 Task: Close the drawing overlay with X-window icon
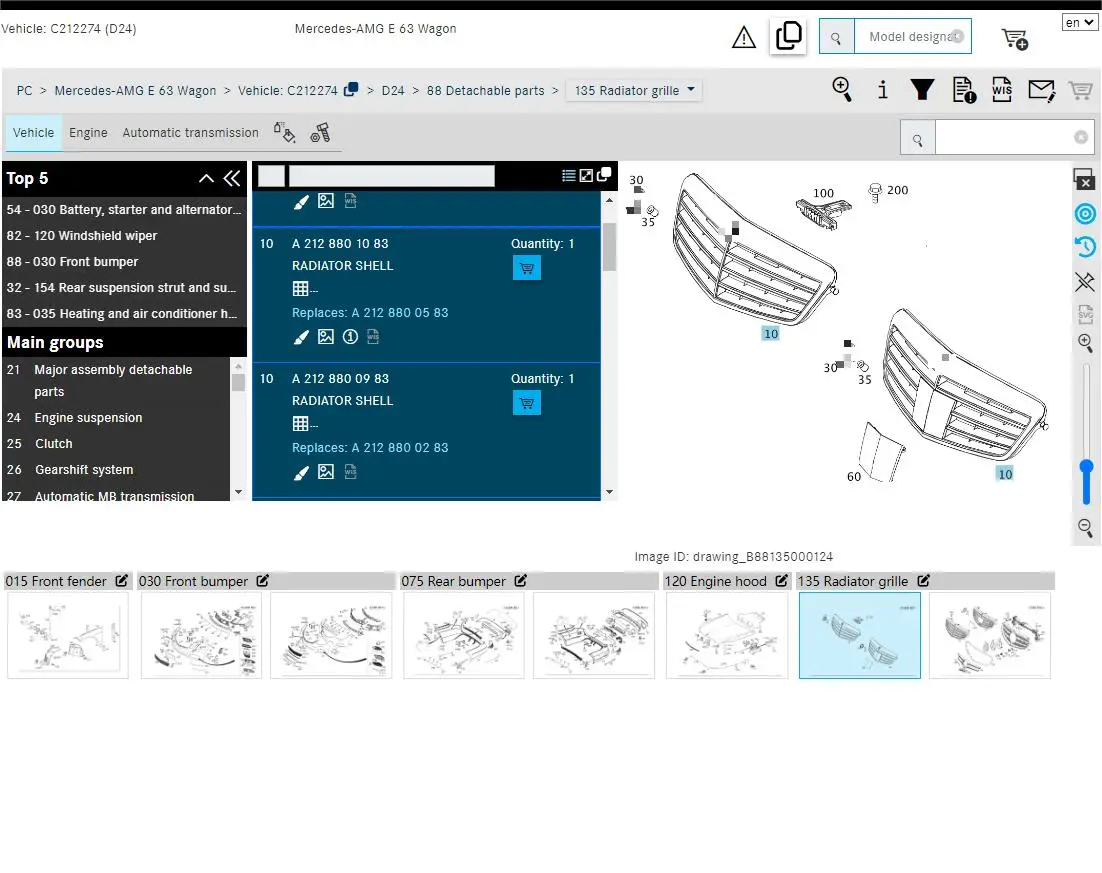(1084, 179)
